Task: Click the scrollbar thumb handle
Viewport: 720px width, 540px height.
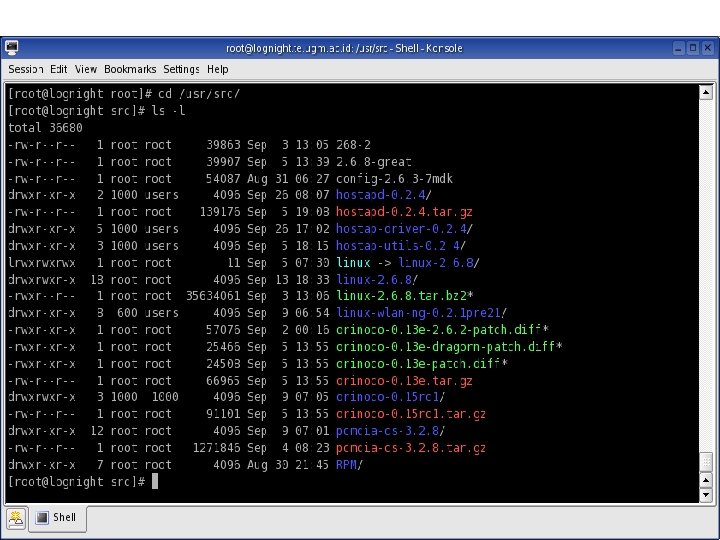Action: coord(706,461)
